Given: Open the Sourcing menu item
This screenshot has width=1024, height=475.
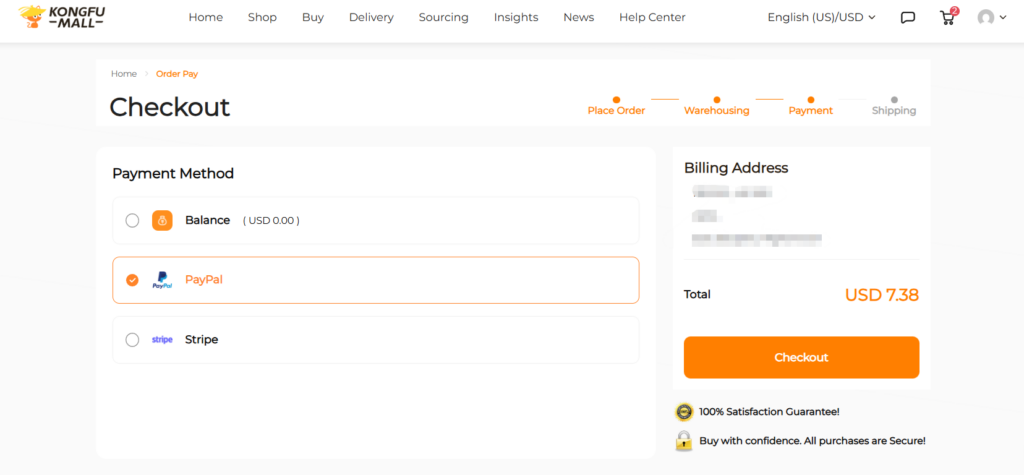Looking at the screenshot, I should coord(443,18).
